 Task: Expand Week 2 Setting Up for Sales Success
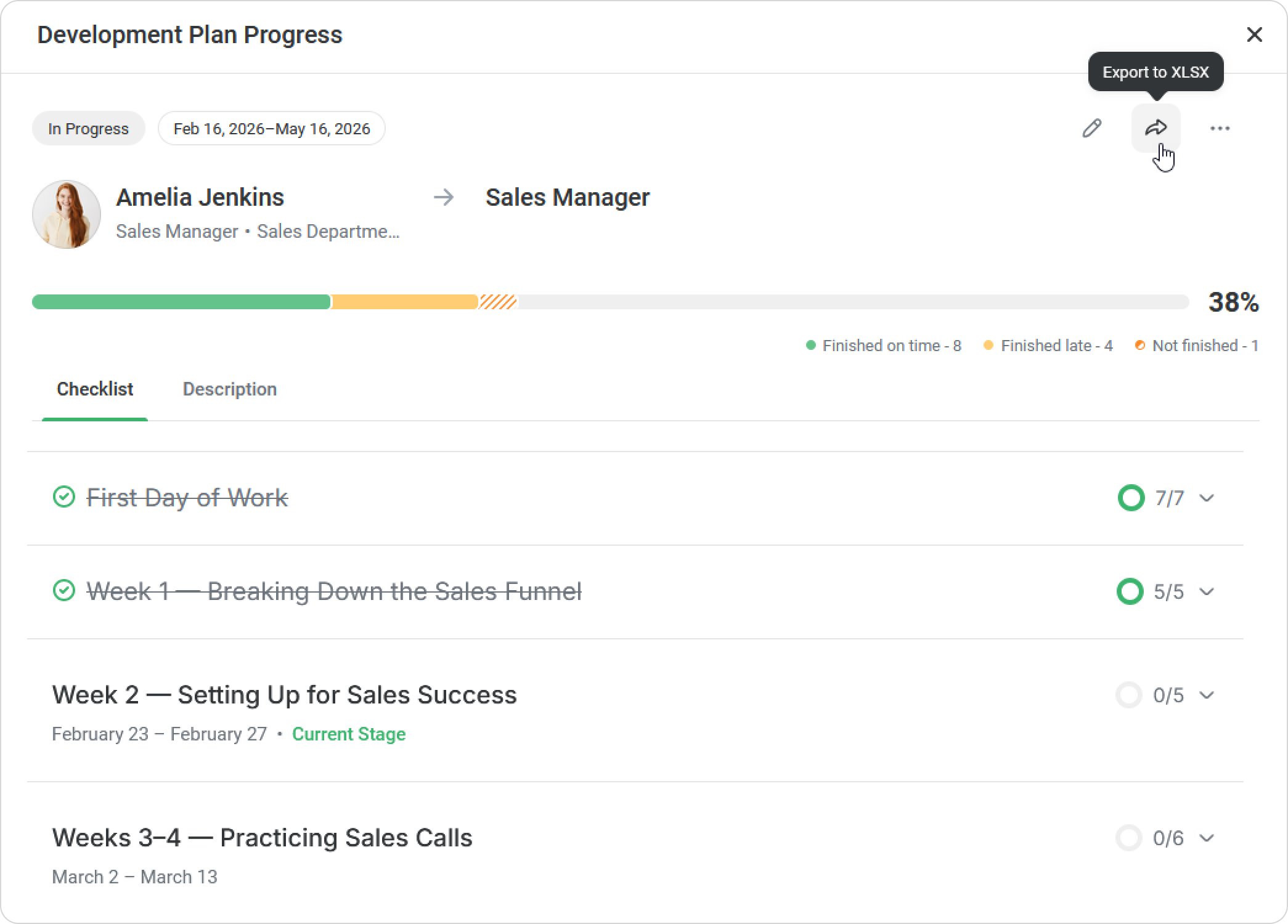1207,695
